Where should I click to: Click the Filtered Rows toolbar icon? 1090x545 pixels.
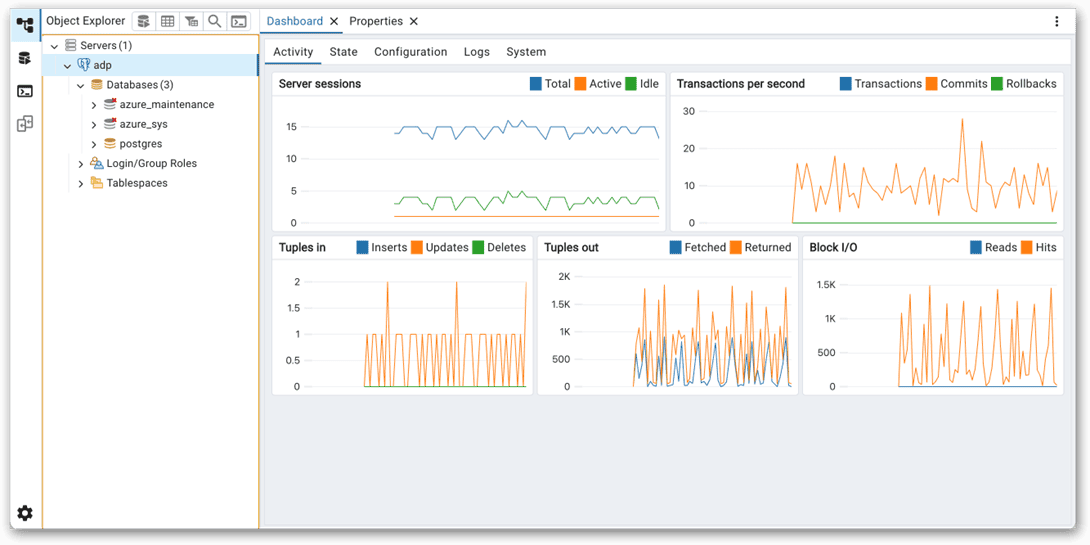tap(191, 21)
